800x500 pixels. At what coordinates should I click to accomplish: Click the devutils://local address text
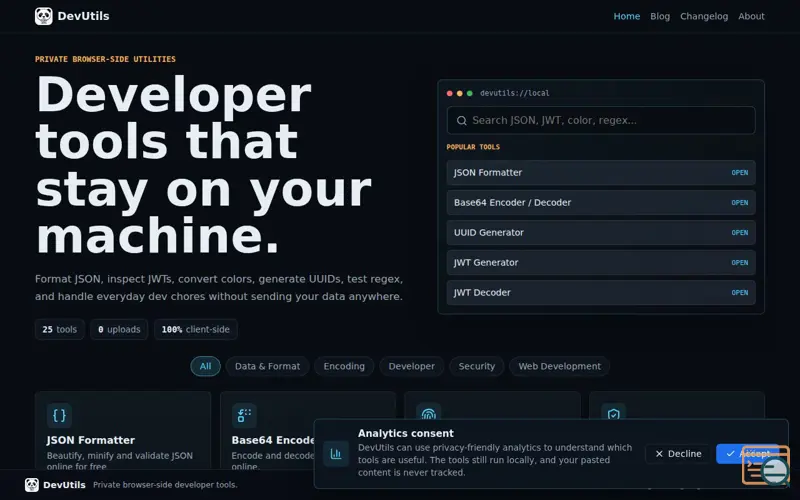pyautogui.click(x=514, y=93)
